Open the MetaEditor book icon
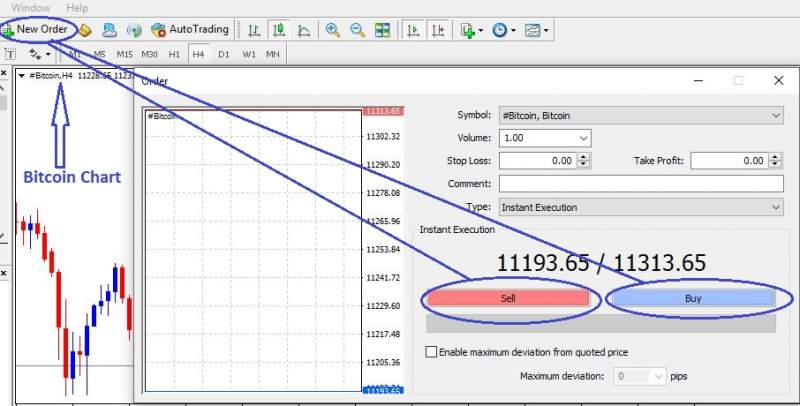This screenshot has height=406, width=800. tap(85, 31)
